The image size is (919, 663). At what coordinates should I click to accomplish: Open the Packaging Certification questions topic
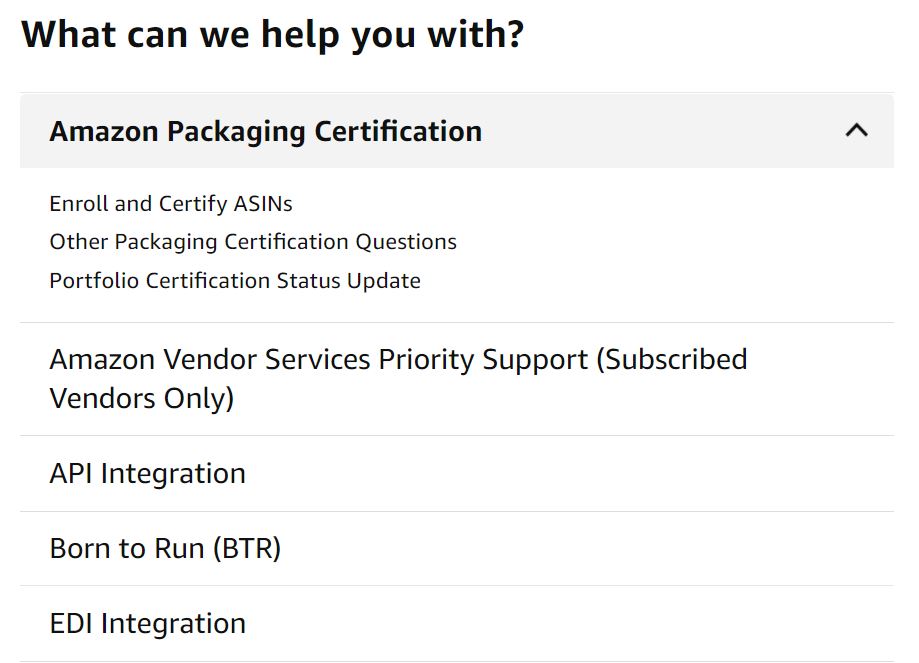(252, 242)
